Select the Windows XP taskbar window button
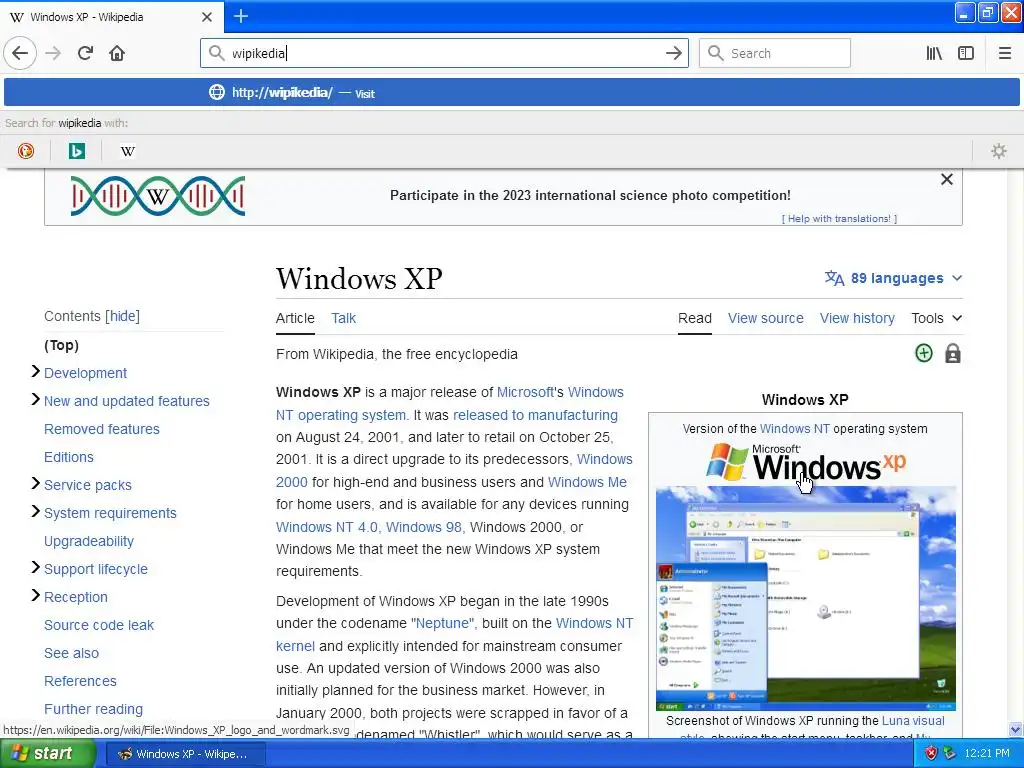 click(185, 754)
